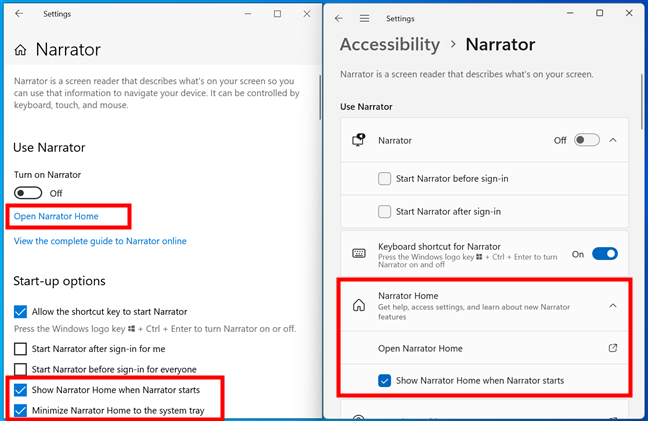Check Start Narrator before sign-in for everyone

(x=20, y=369)
